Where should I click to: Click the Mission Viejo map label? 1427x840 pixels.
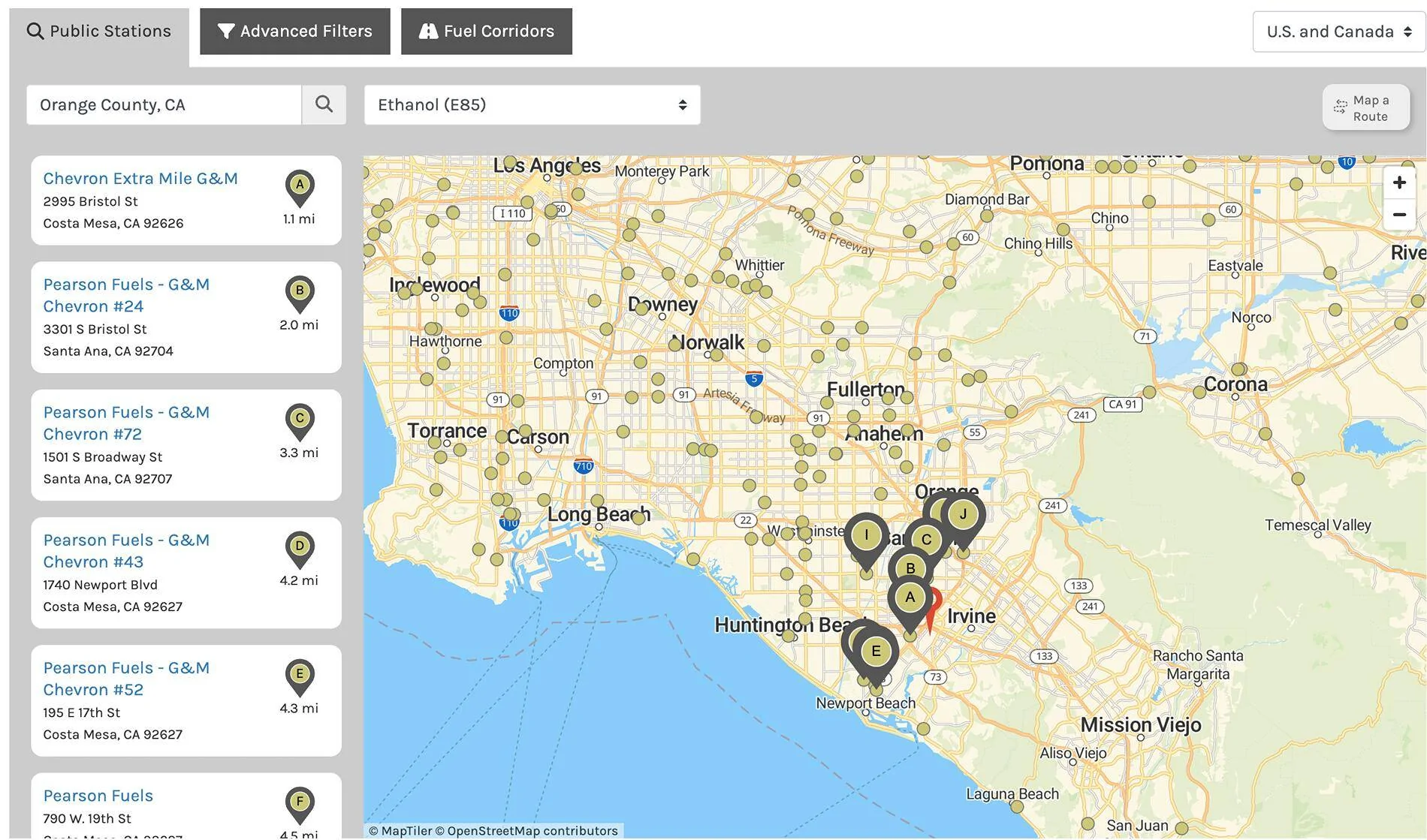point(1141,725)
